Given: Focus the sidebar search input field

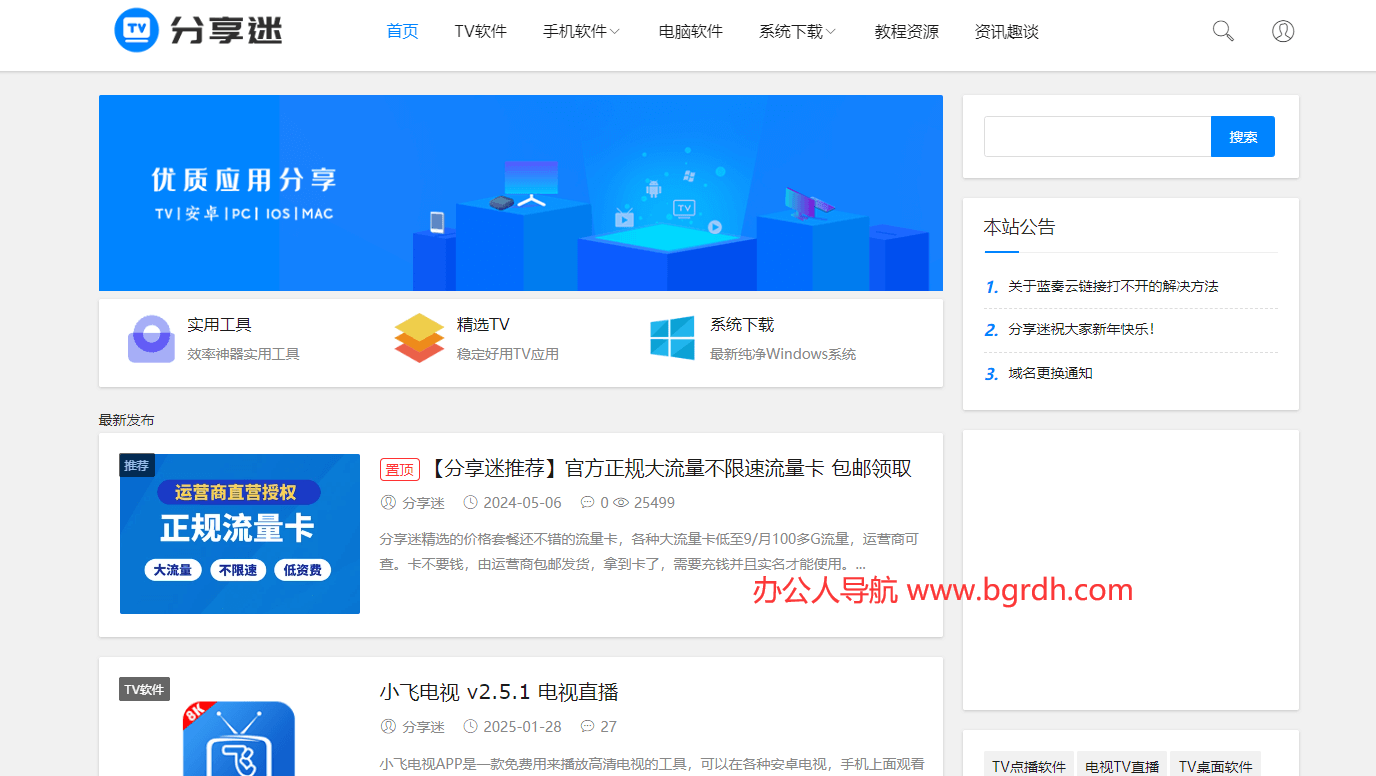Looking at the screenshot, I should [x=1097, y=137].
